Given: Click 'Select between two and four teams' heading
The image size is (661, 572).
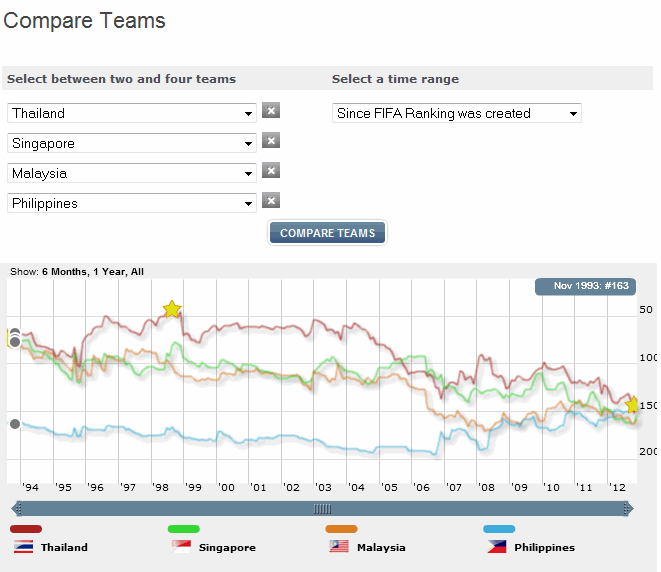Looking at the screenshot, I should tap(121, 79).
